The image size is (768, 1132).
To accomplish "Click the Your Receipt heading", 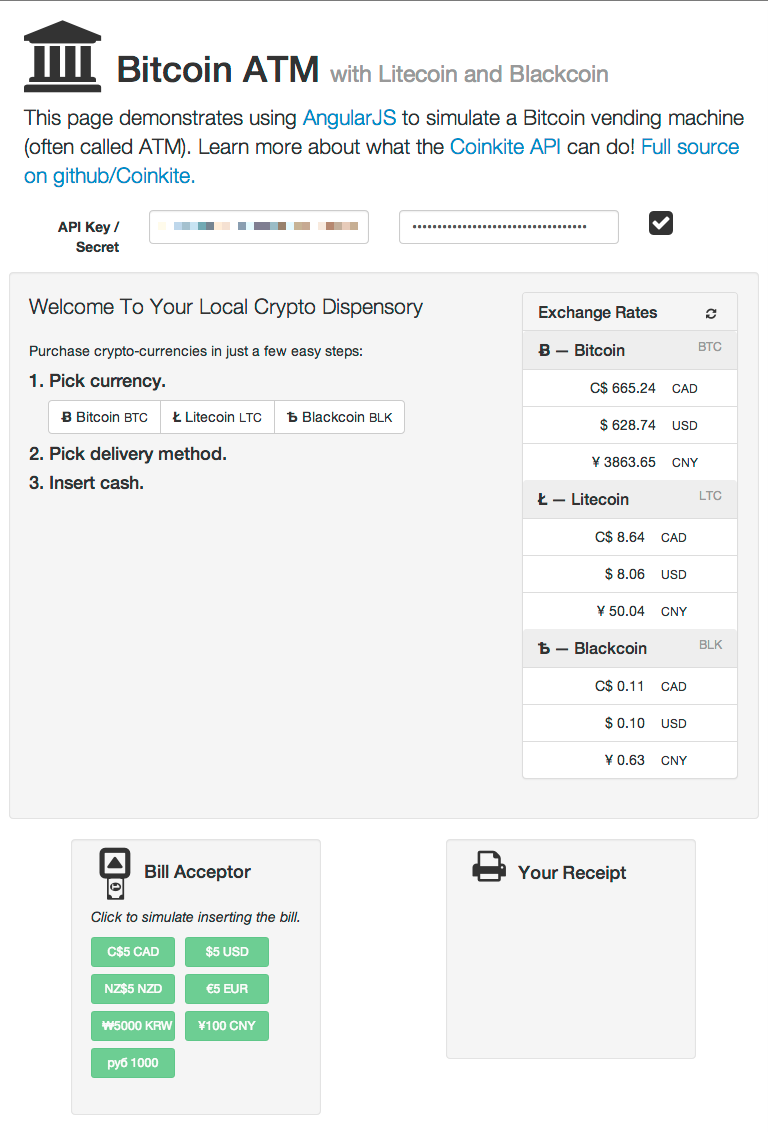I will [x=572, y=873].
